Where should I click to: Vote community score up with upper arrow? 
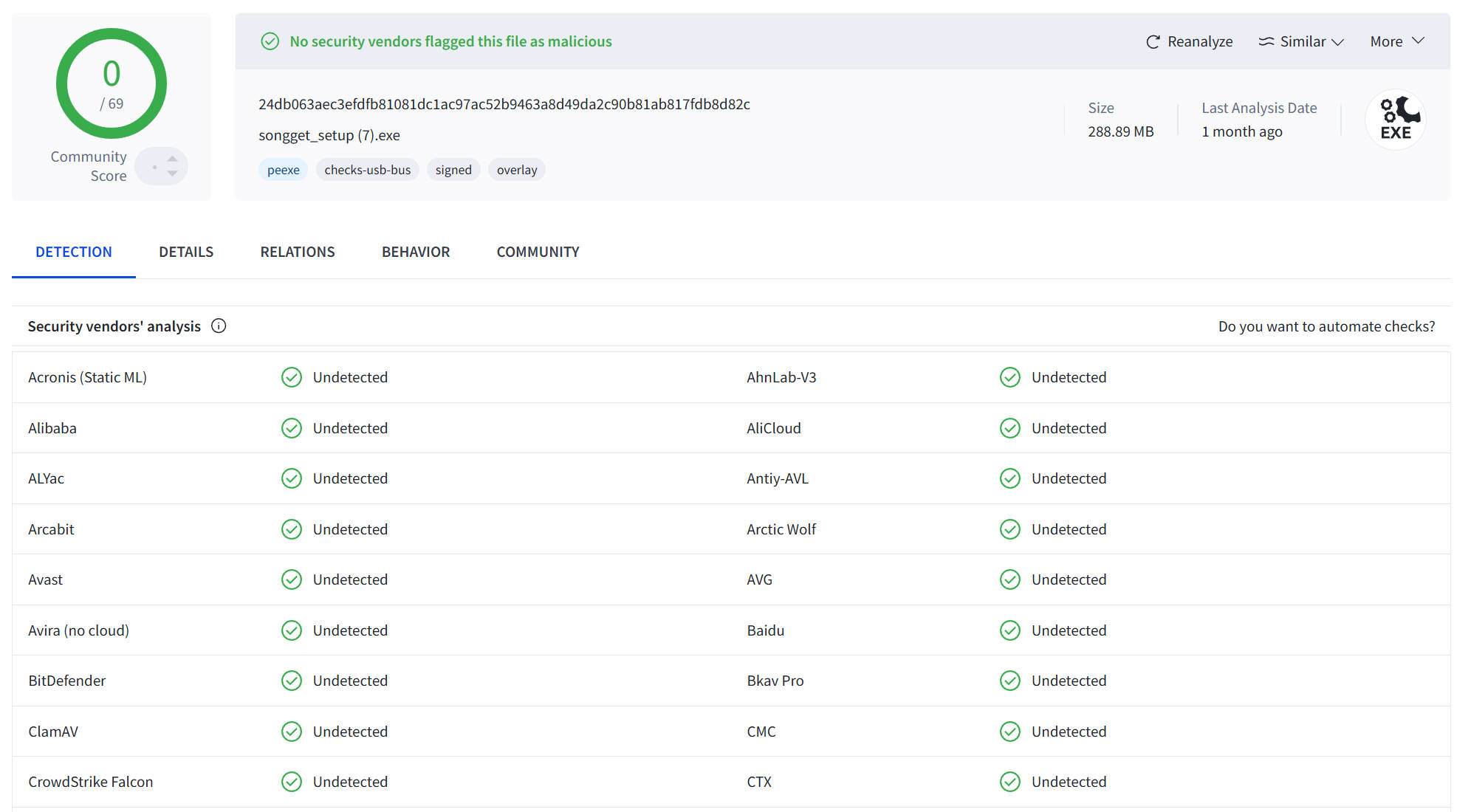tap(172, 158)
